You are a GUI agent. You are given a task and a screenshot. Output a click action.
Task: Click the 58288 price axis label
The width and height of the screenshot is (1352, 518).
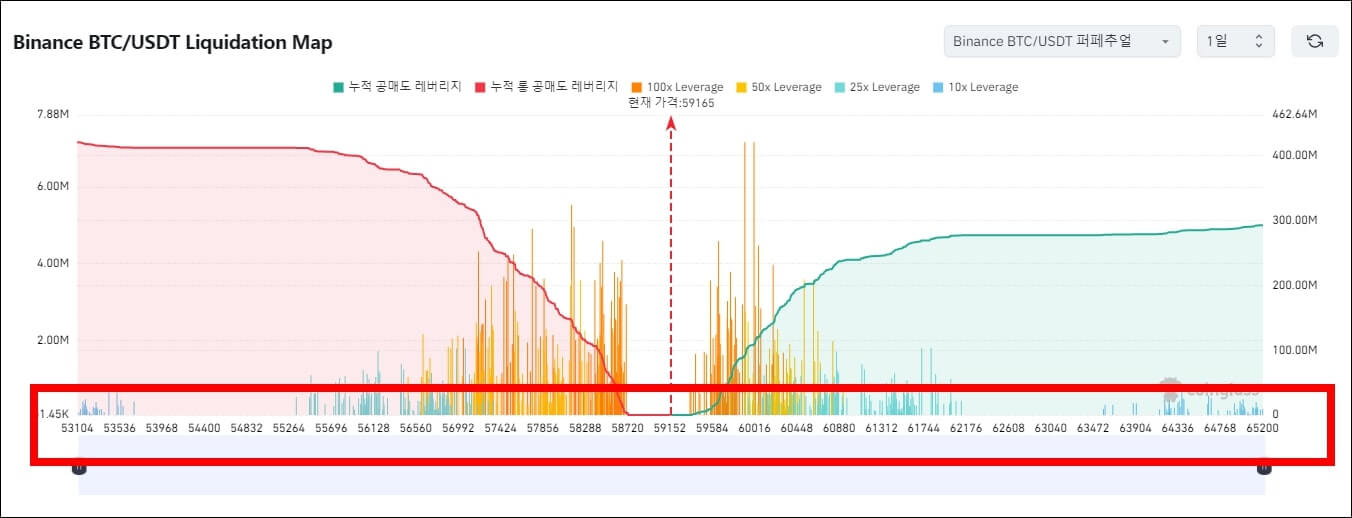(x=585, y=428)
